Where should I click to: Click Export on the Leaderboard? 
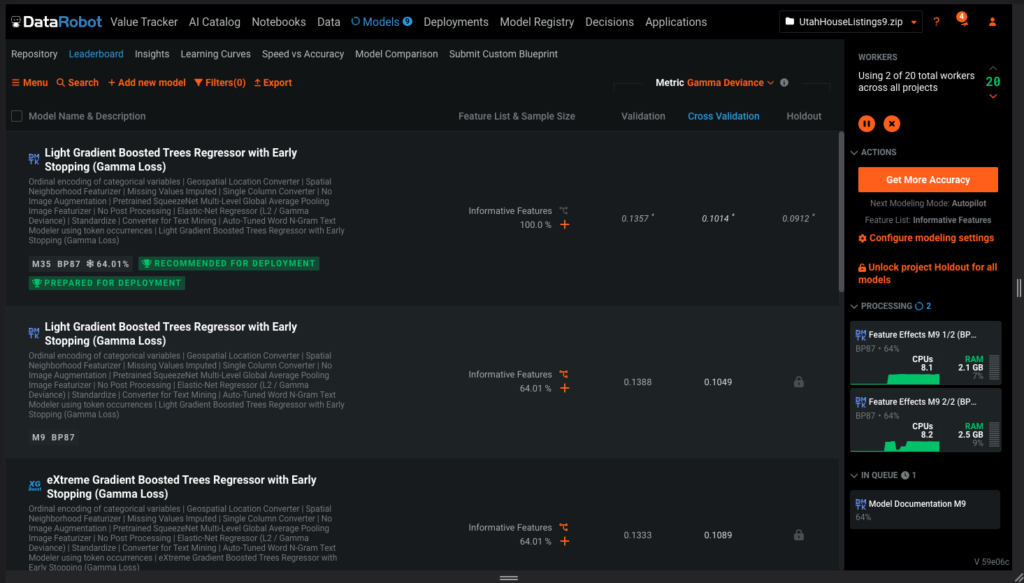(x=273, y=83)
